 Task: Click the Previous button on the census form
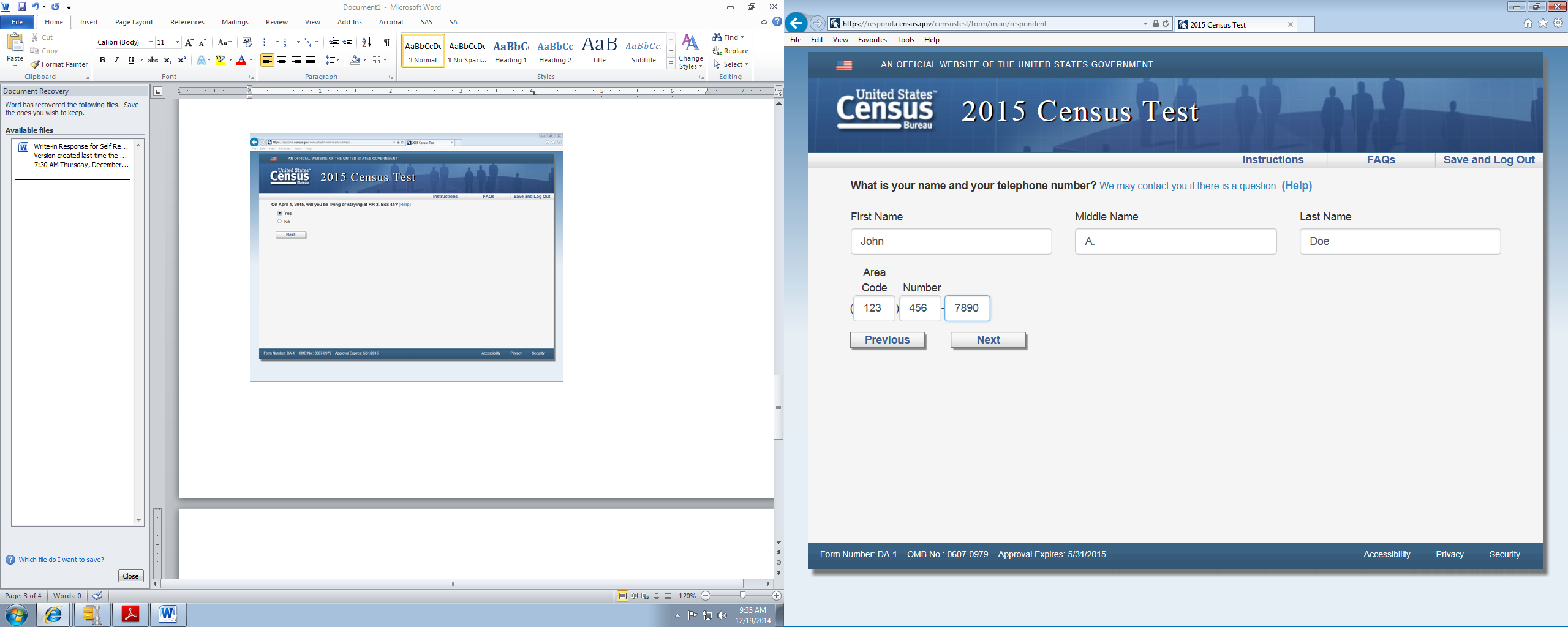888,340
